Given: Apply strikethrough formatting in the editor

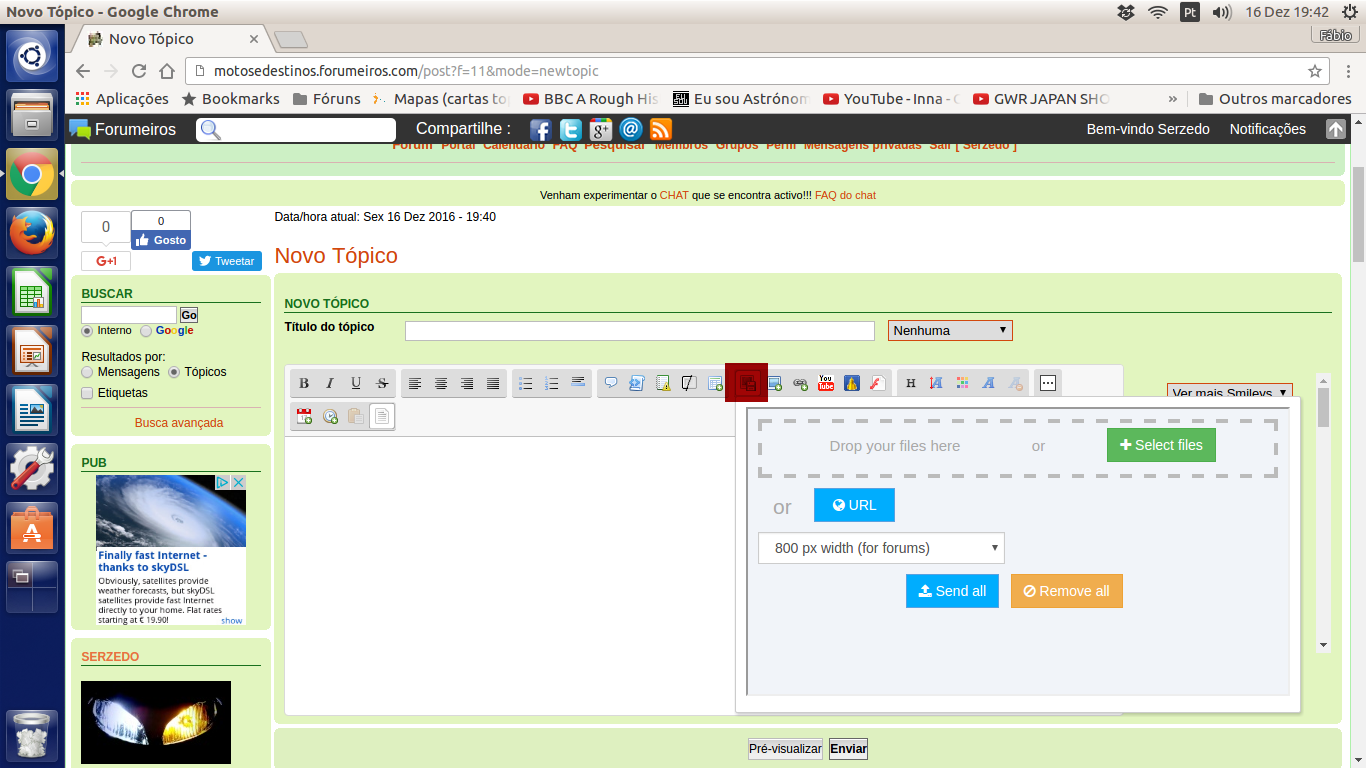Looking at the screenshot, I should (x=382, y=383).
